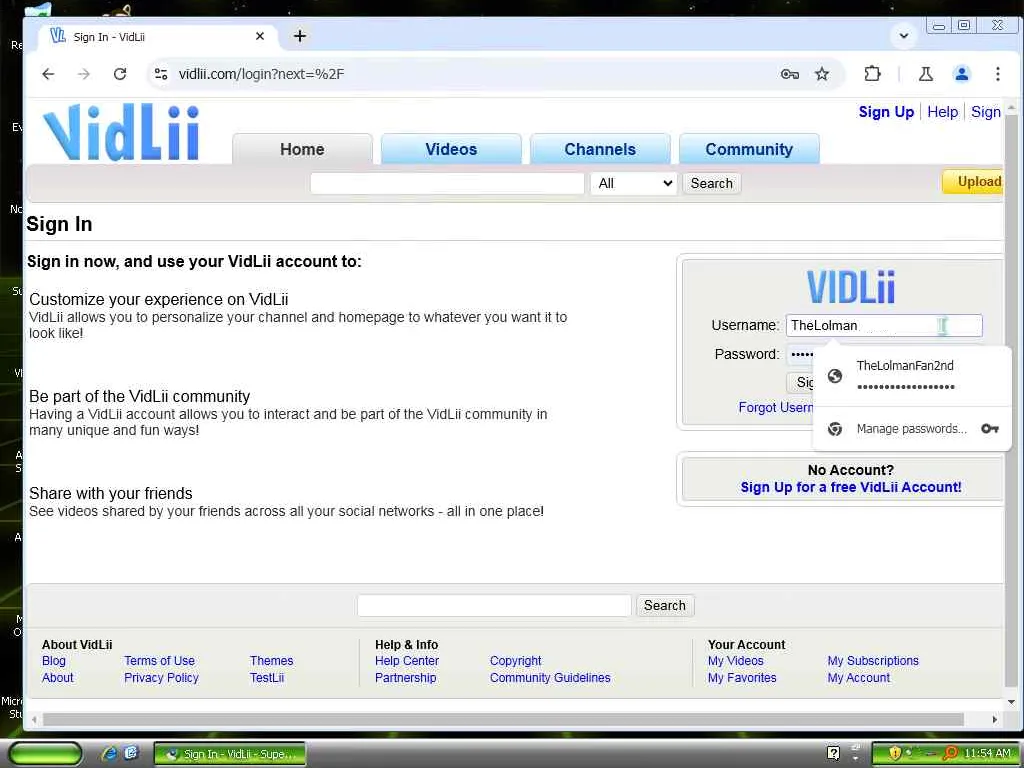Image resolution: width=1024 pixels, height=768 pixels.
Task: Bookmark this page with the star icon
Action: click(x=822, y=74)
